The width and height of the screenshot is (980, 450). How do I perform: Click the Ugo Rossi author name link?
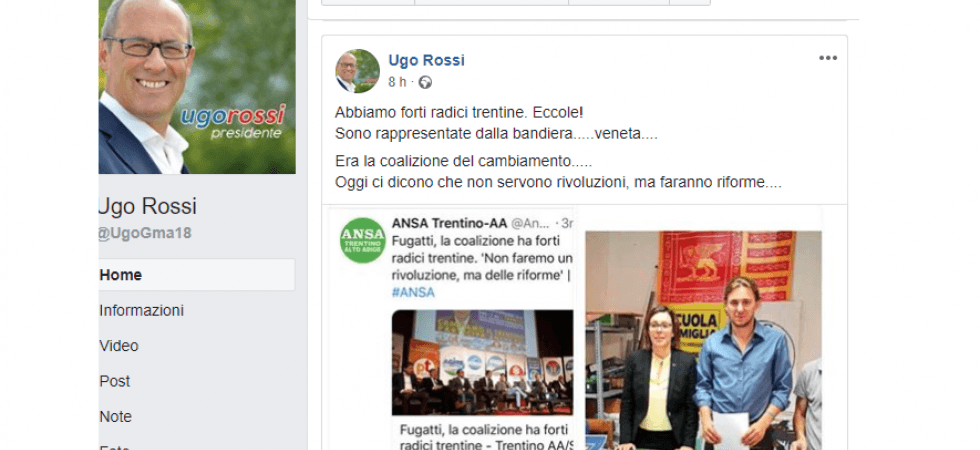426,61
